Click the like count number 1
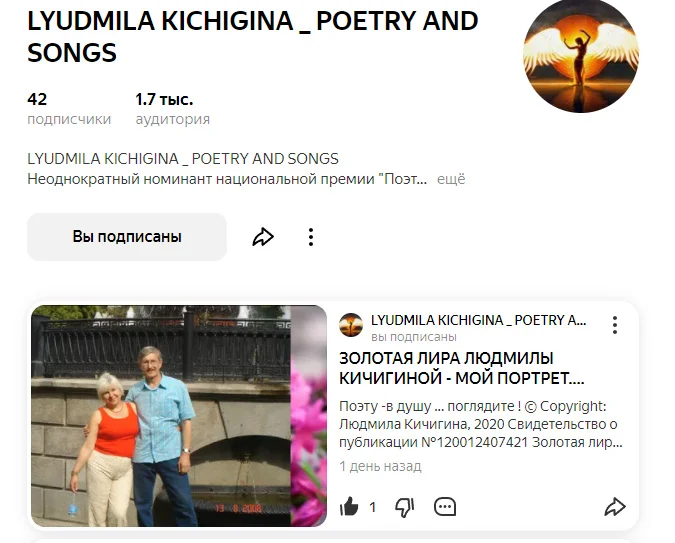The height and width of the screenshot is (543, 675). pyautogui.click(x=373, y=507)
